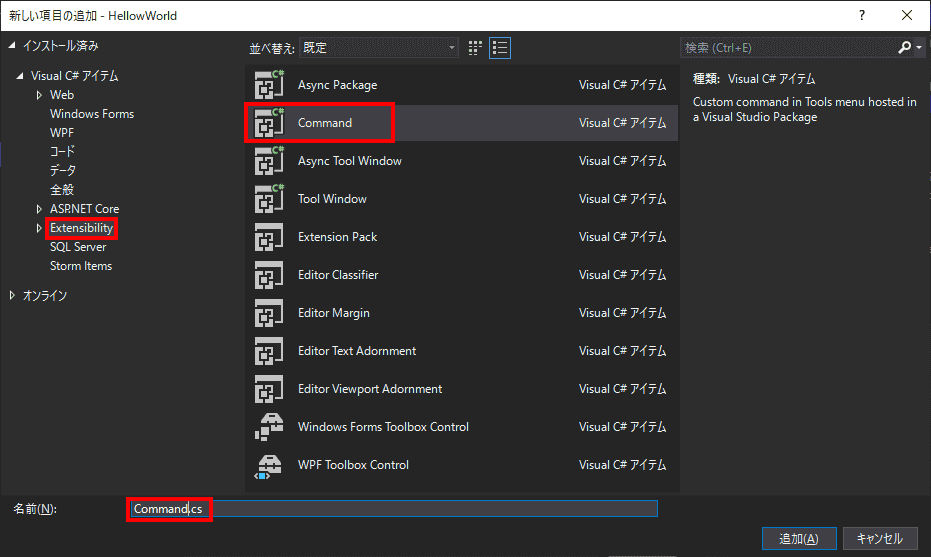Click the Async Tool Window template icon
The height and width of the screenshot is (557, 931).
(270, 161)
